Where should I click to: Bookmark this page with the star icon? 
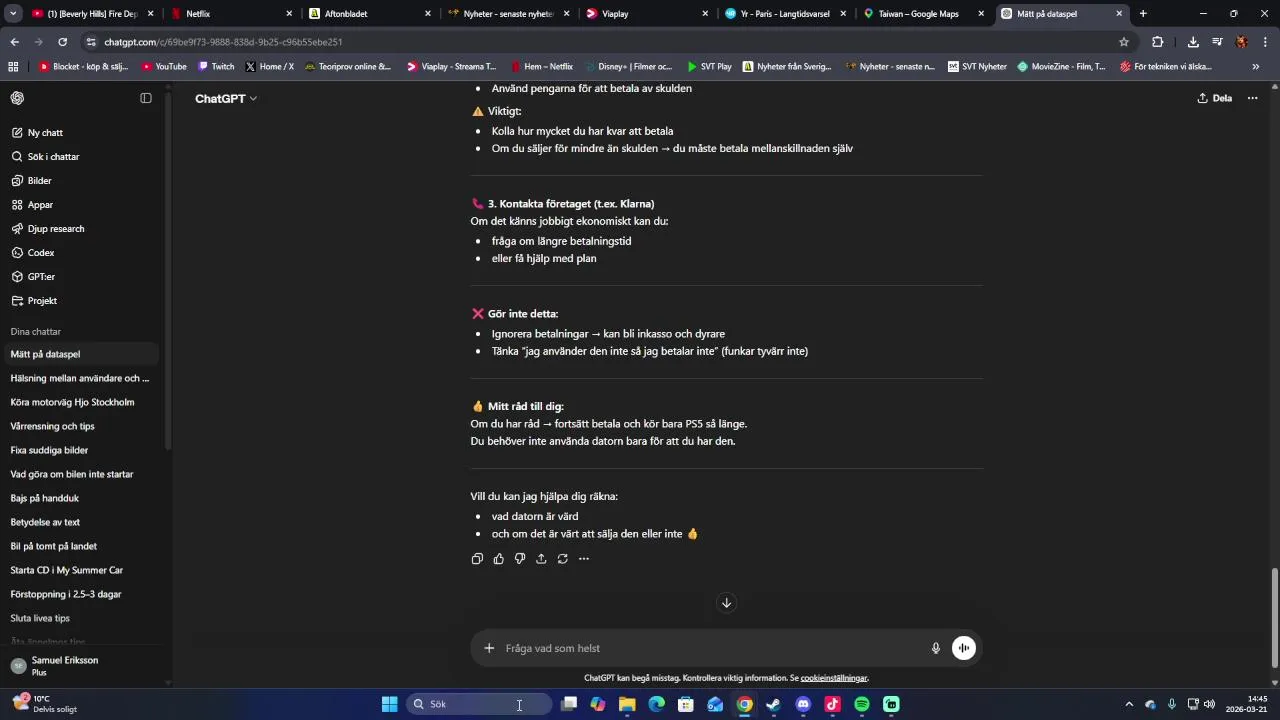(x=1124, y=42)
